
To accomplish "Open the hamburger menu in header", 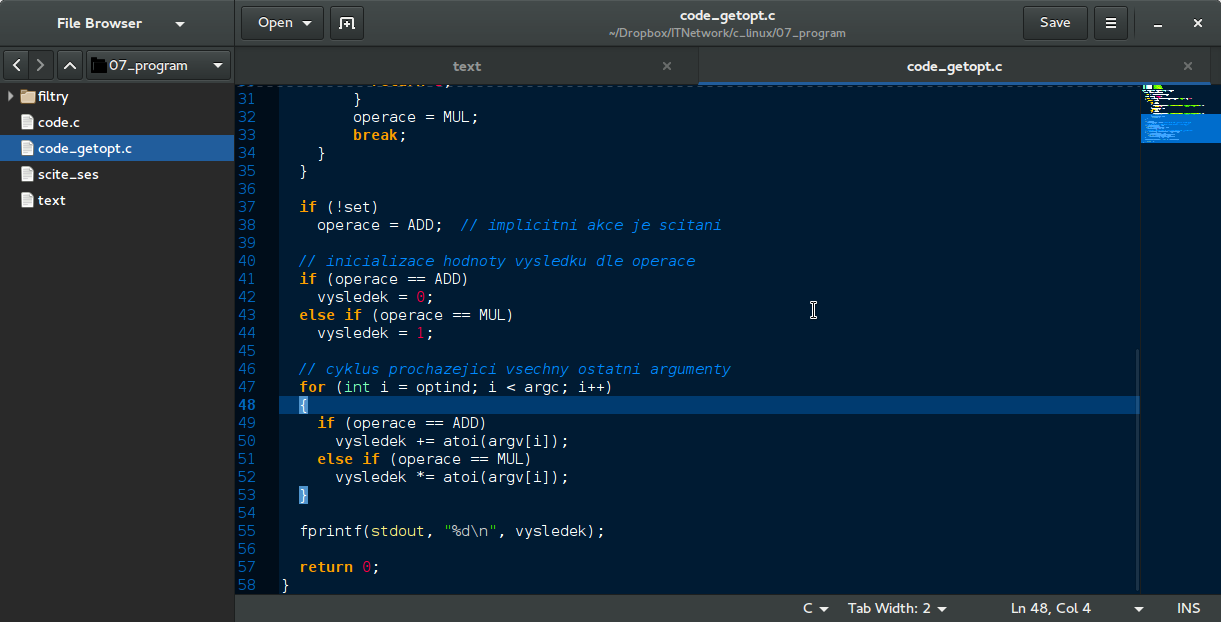I will (x=1110, y=23).
